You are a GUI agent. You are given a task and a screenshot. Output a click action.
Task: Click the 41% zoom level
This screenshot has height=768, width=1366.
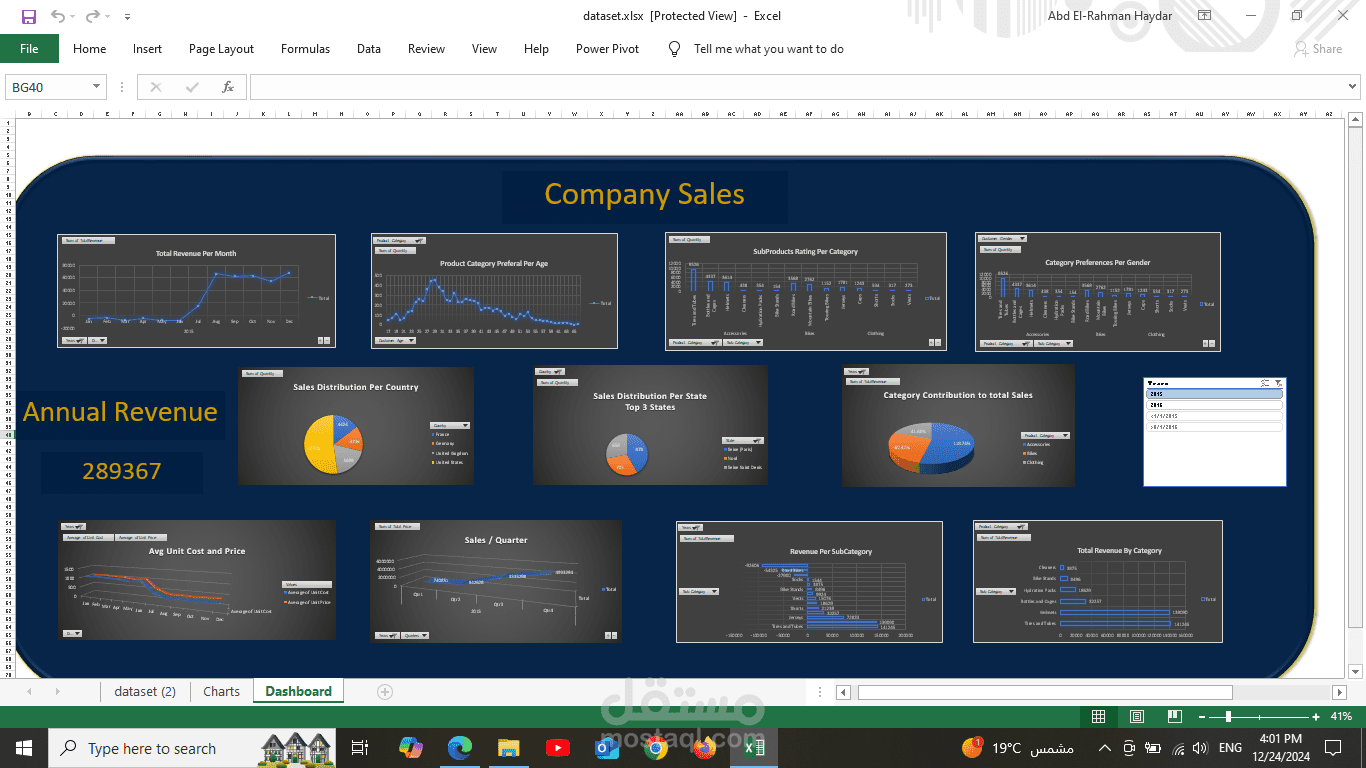pos(1341,716)
